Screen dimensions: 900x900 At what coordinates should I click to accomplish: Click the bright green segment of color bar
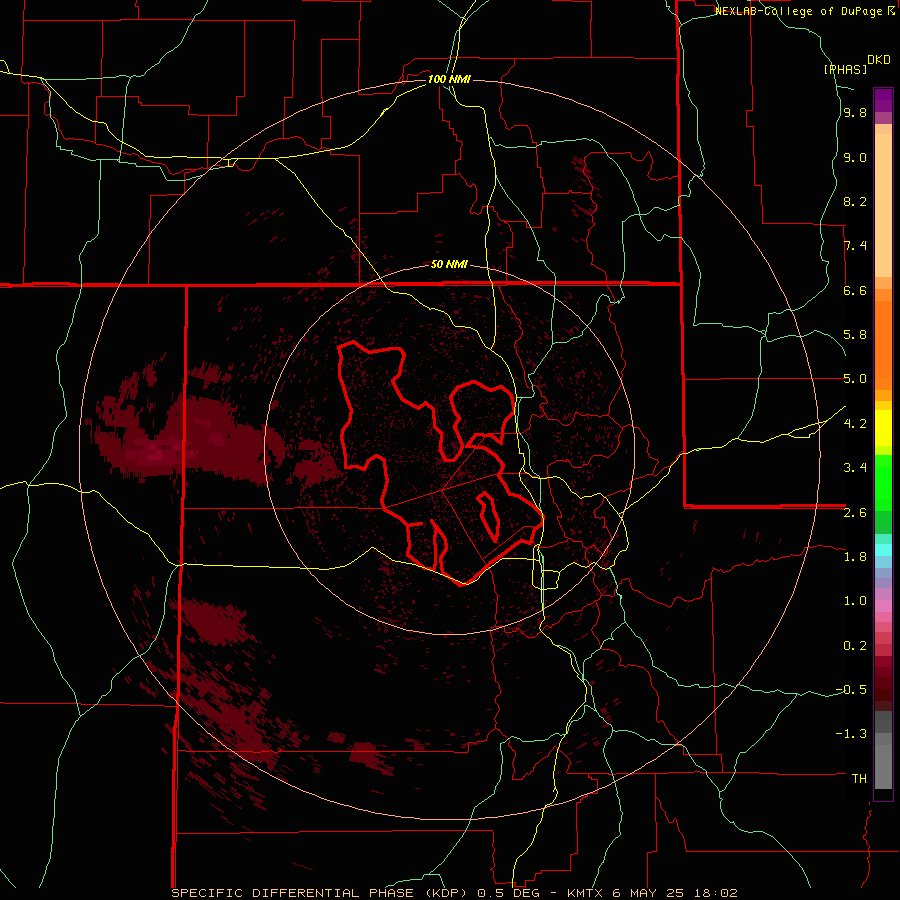pyautogui.click(x=883, y=483)
